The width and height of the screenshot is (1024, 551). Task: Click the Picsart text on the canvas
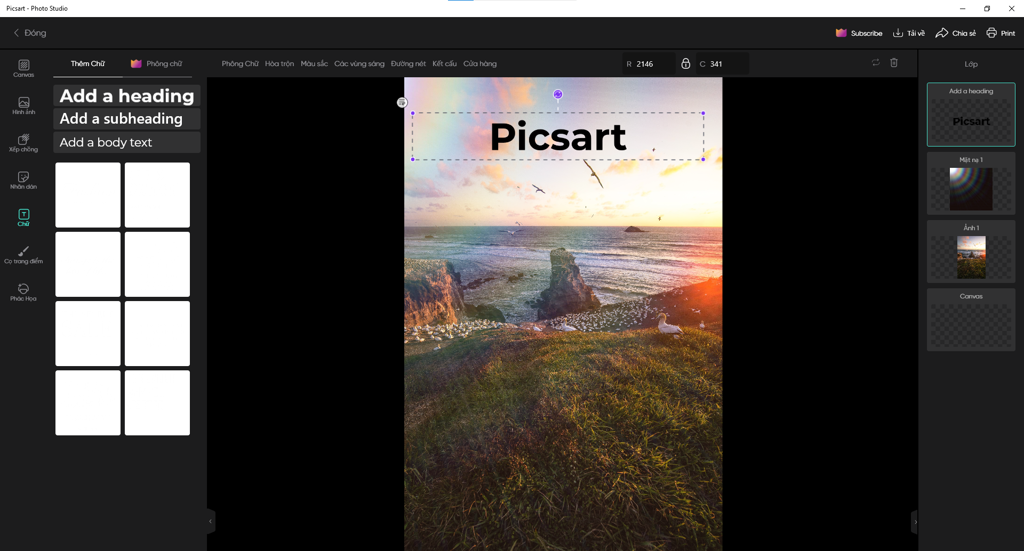pos(558,136)
